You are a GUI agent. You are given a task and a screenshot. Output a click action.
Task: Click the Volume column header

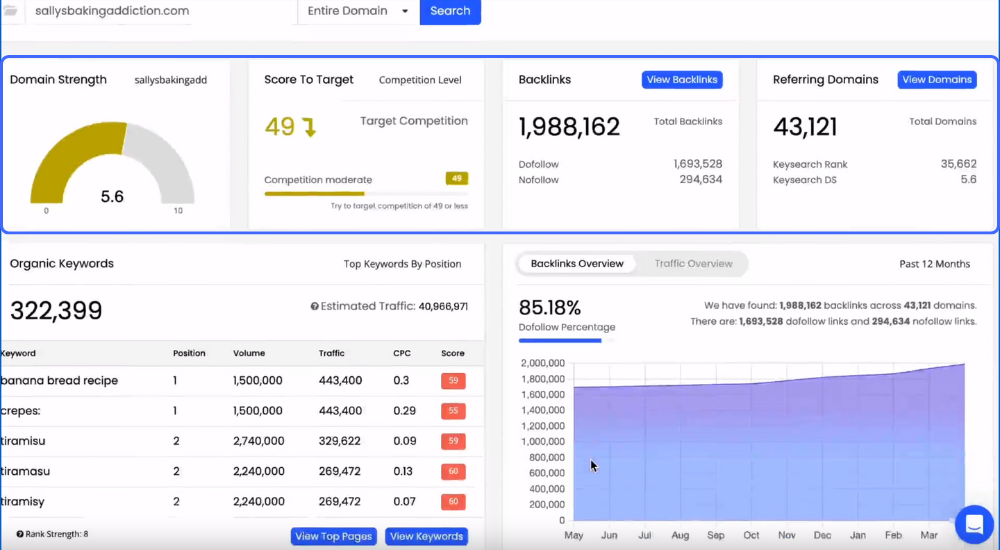click(x=249, y=353)
